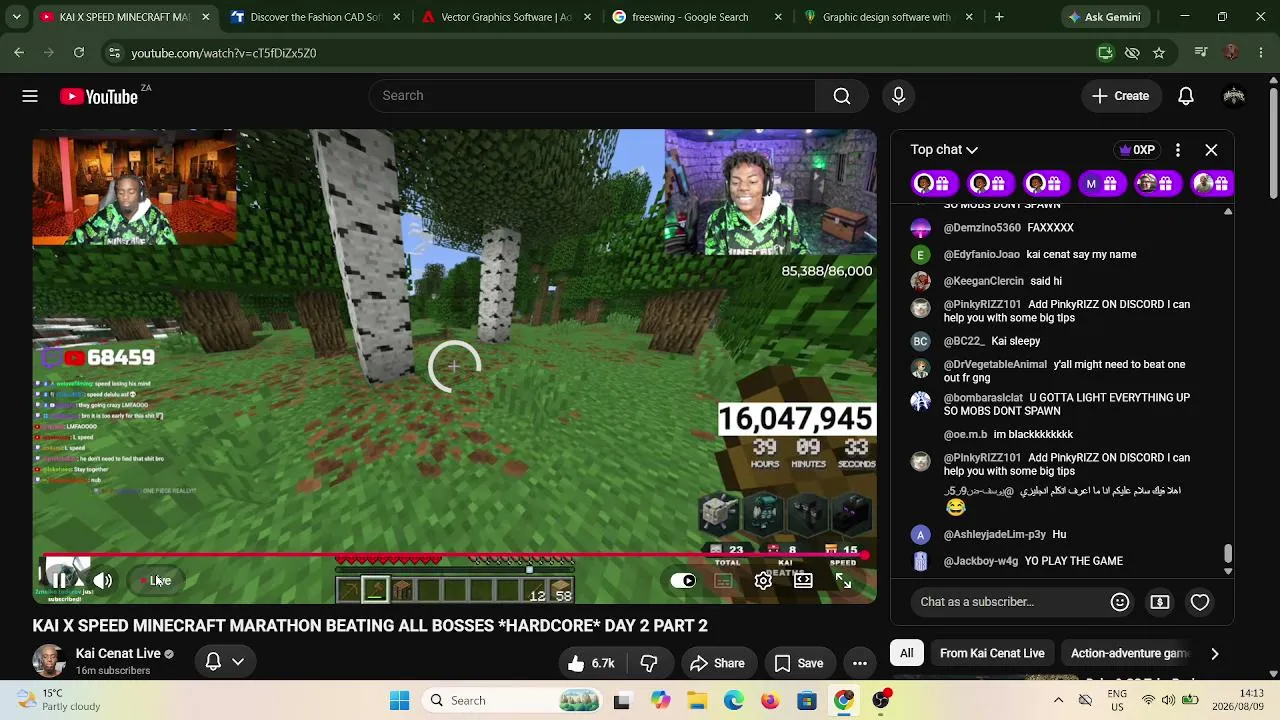This screenshot has height=720, width=1280.
Task: Open the chat Super Chat dollar icon
Action: click(x=1160, y=602)
